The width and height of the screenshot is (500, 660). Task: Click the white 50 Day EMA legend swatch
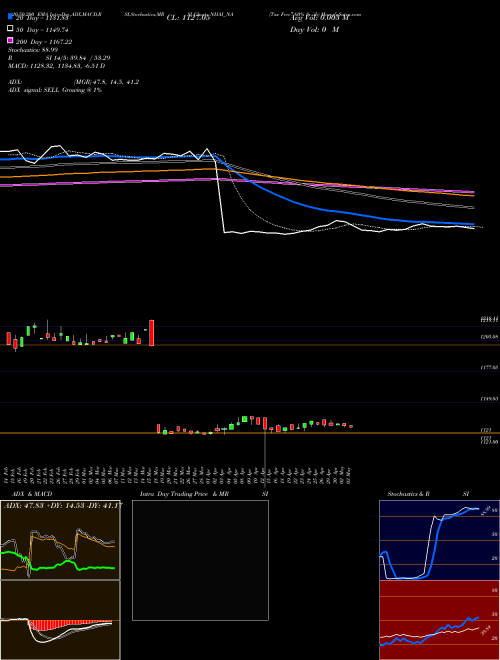tap(11, 29)
